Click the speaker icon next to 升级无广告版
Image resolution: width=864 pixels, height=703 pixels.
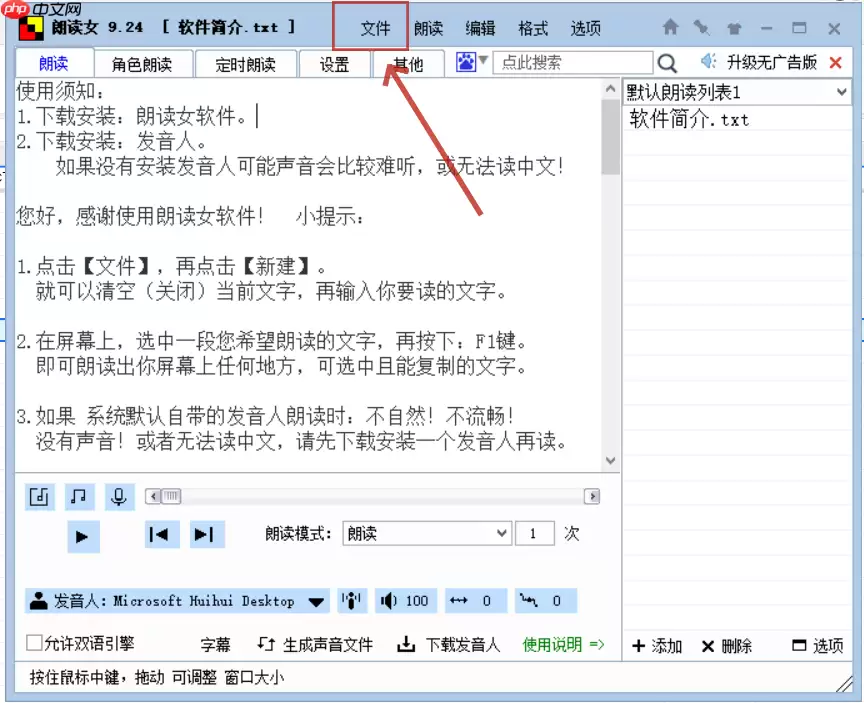click(x=706, y=61)
